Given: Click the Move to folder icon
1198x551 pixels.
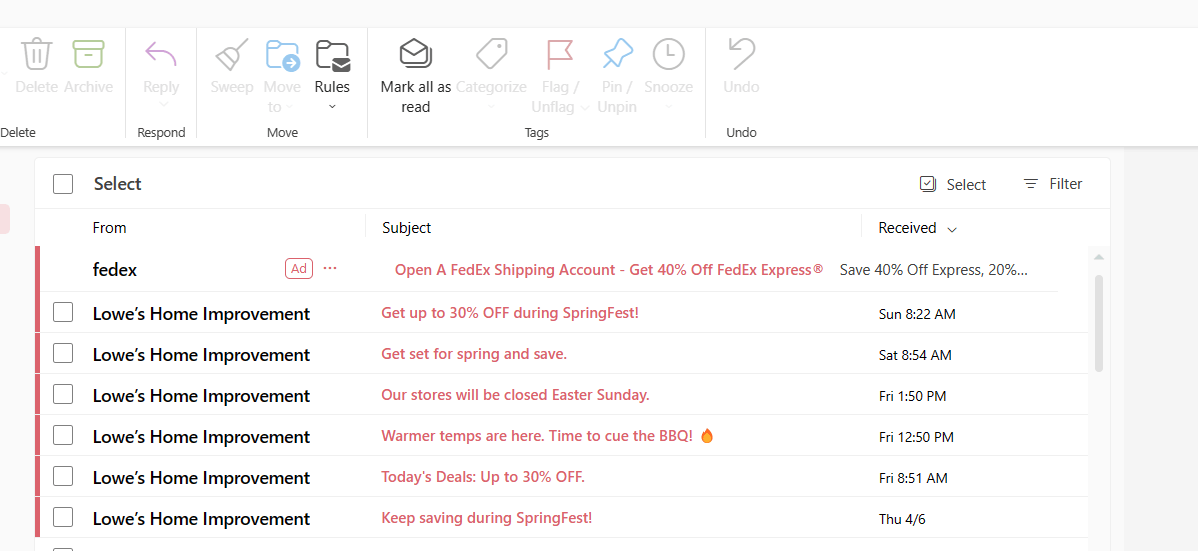Looking at the screenshot, I should (283, 54).
